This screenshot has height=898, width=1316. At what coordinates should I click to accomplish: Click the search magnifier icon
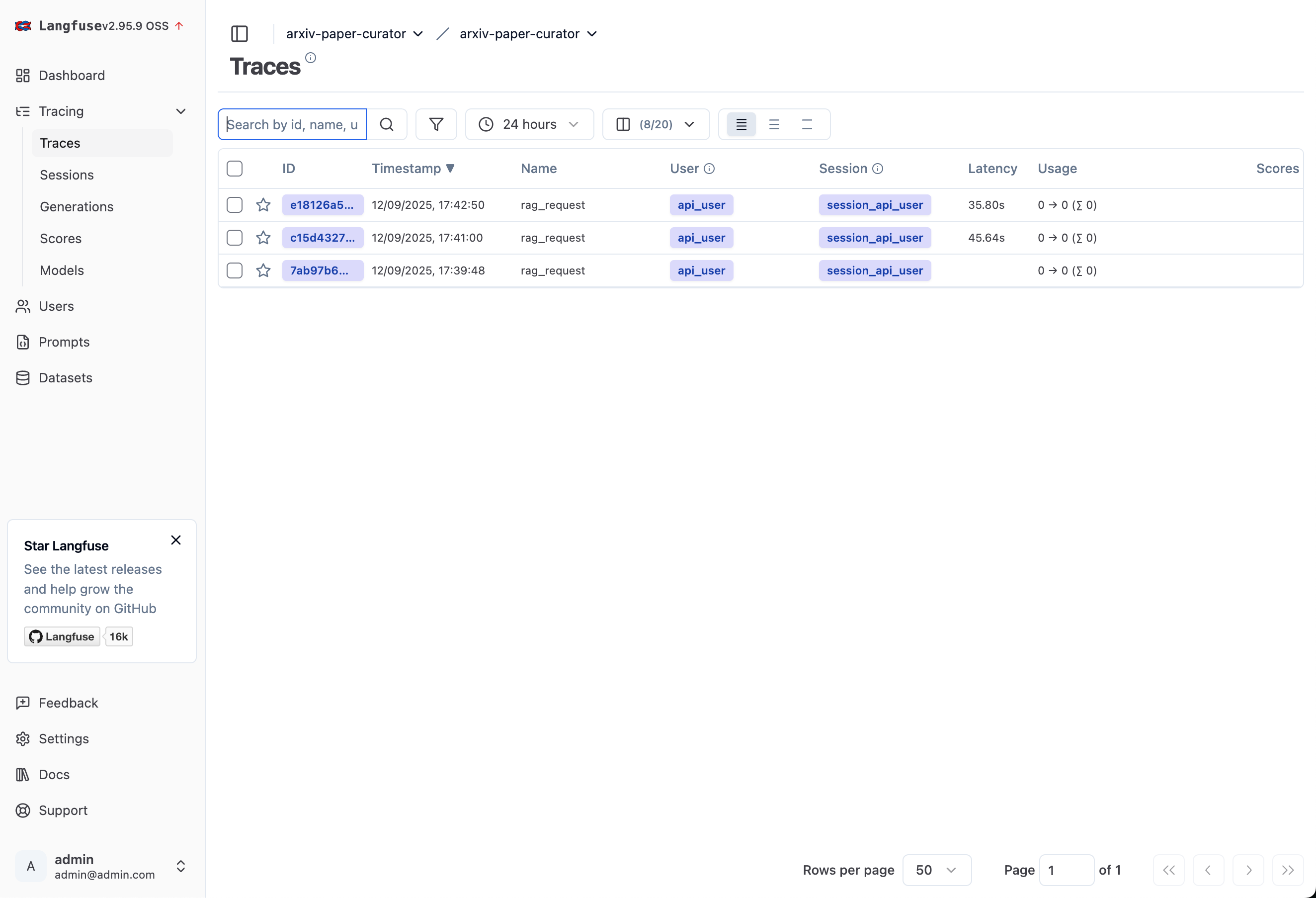click(x=387, y=125)
